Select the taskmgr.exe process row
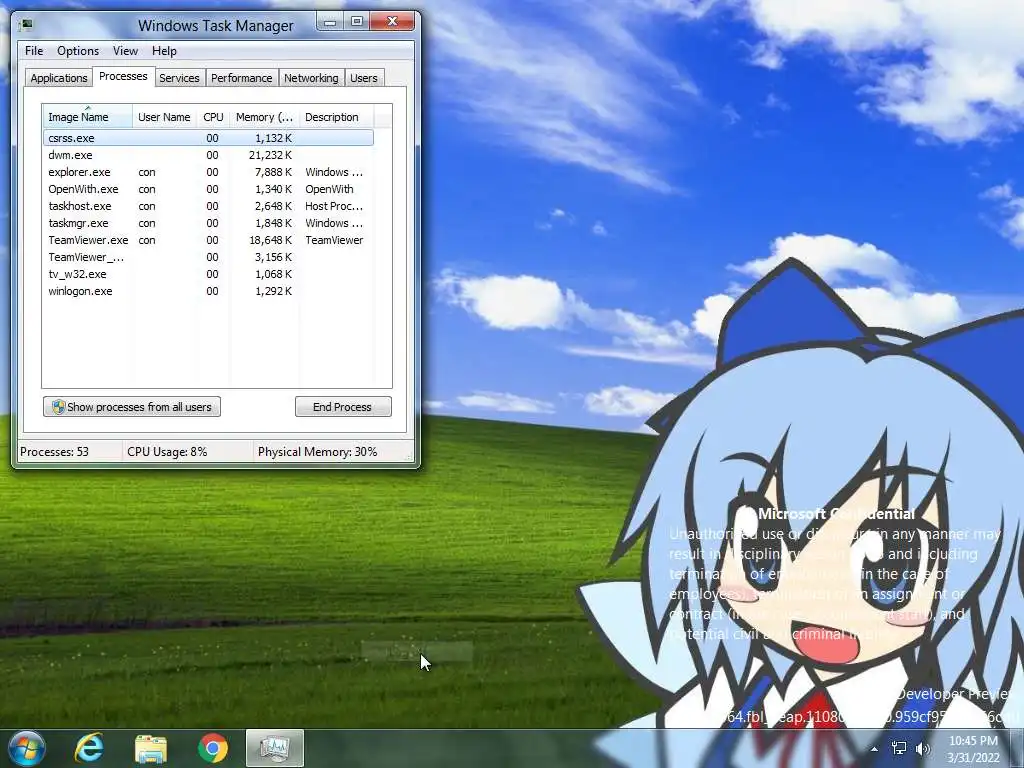Image resolution: width=1024 pixels, height=768 pixels. pos(208,223)
